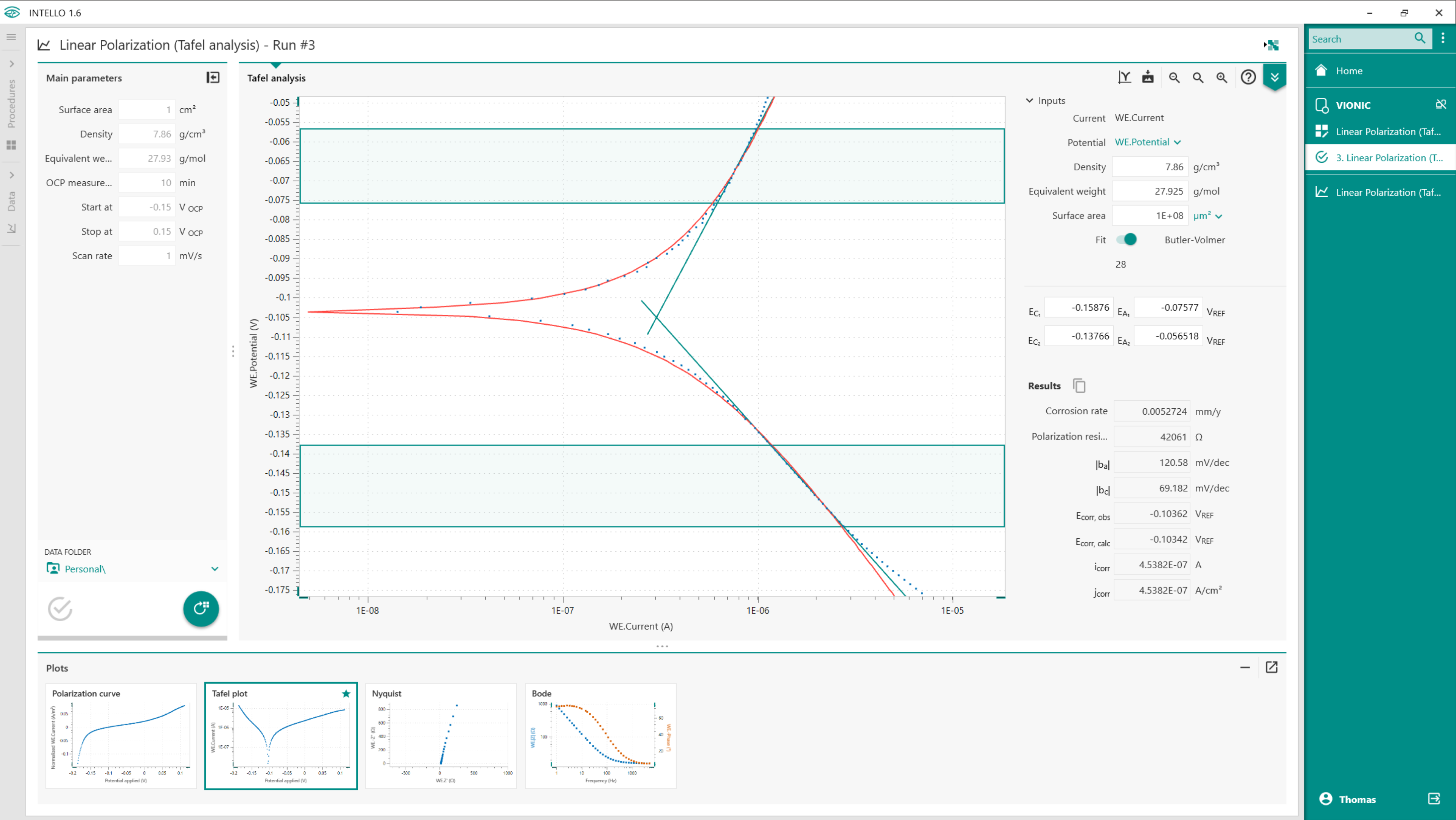Image resolution: width=1456 pixels, height=820 pixels.
Task: Click the zoom in magnifier icon
Action: (1222, 78)
